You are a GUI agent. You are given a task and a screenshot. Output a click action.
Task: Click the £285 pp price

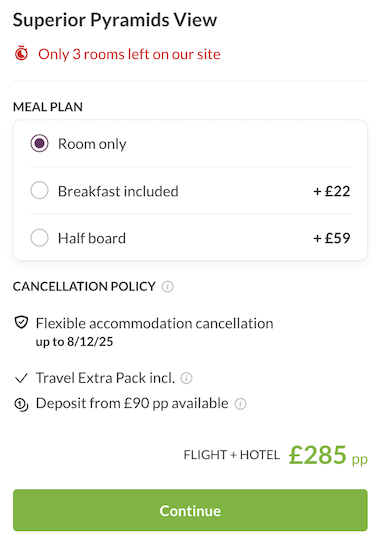[x=328, y=455]
